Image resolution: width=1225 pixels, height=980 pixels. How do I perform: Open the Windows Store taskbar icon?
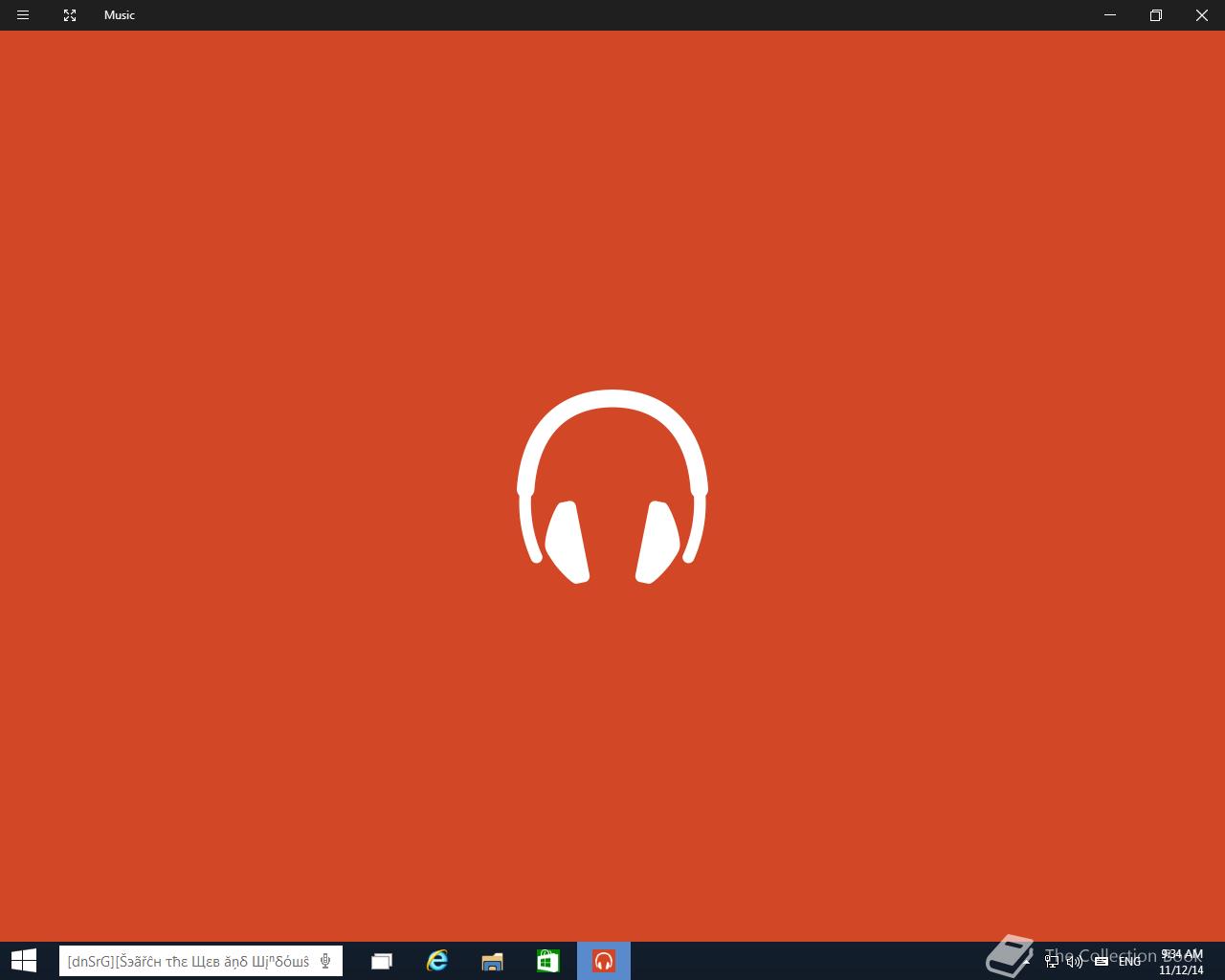point(548,961)
